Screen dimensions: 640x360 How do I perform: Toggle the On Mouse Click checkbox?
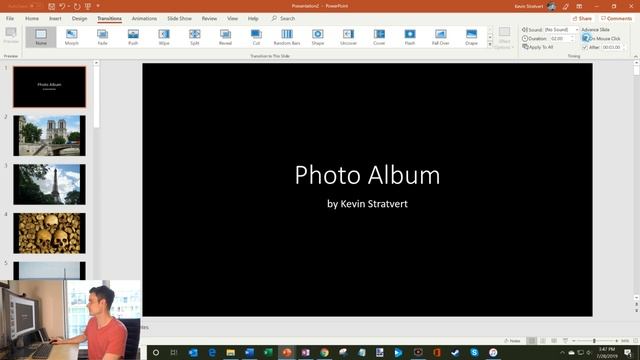585,38
